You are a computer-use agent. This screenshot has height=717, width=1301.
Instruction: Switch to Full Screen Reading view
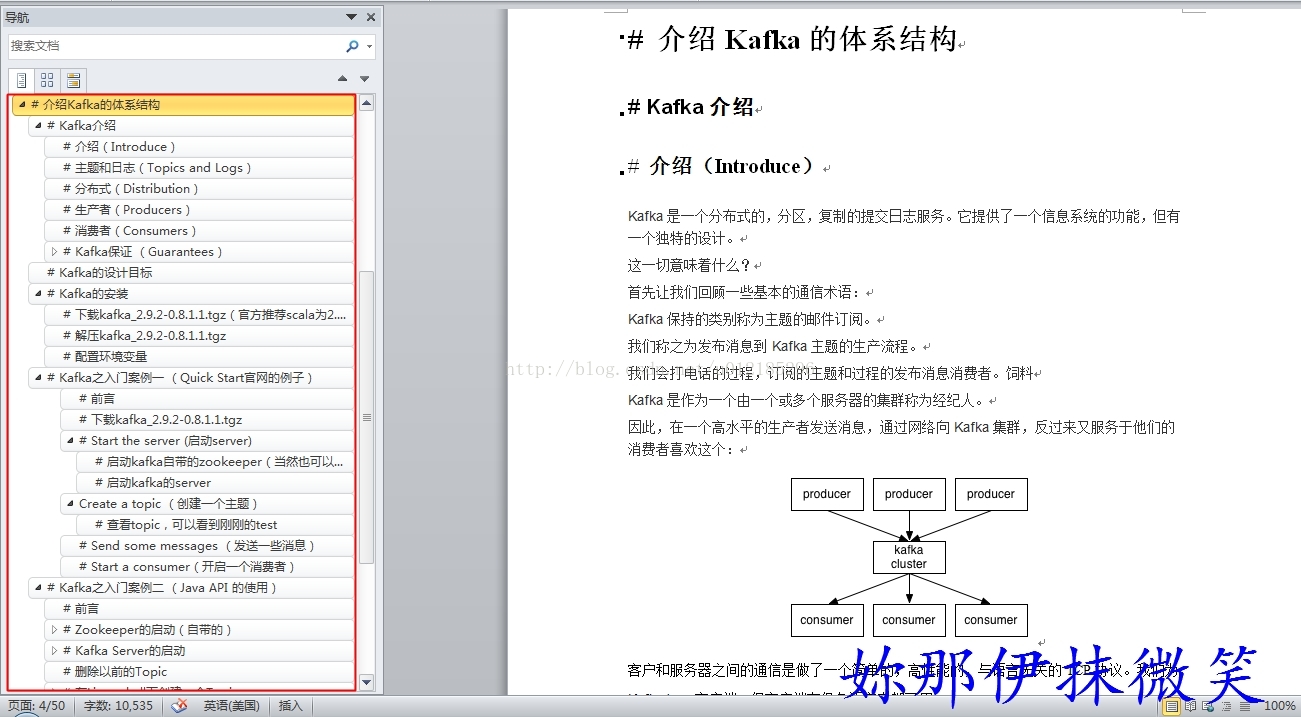pyautogui.click(x=1190, y=706)
